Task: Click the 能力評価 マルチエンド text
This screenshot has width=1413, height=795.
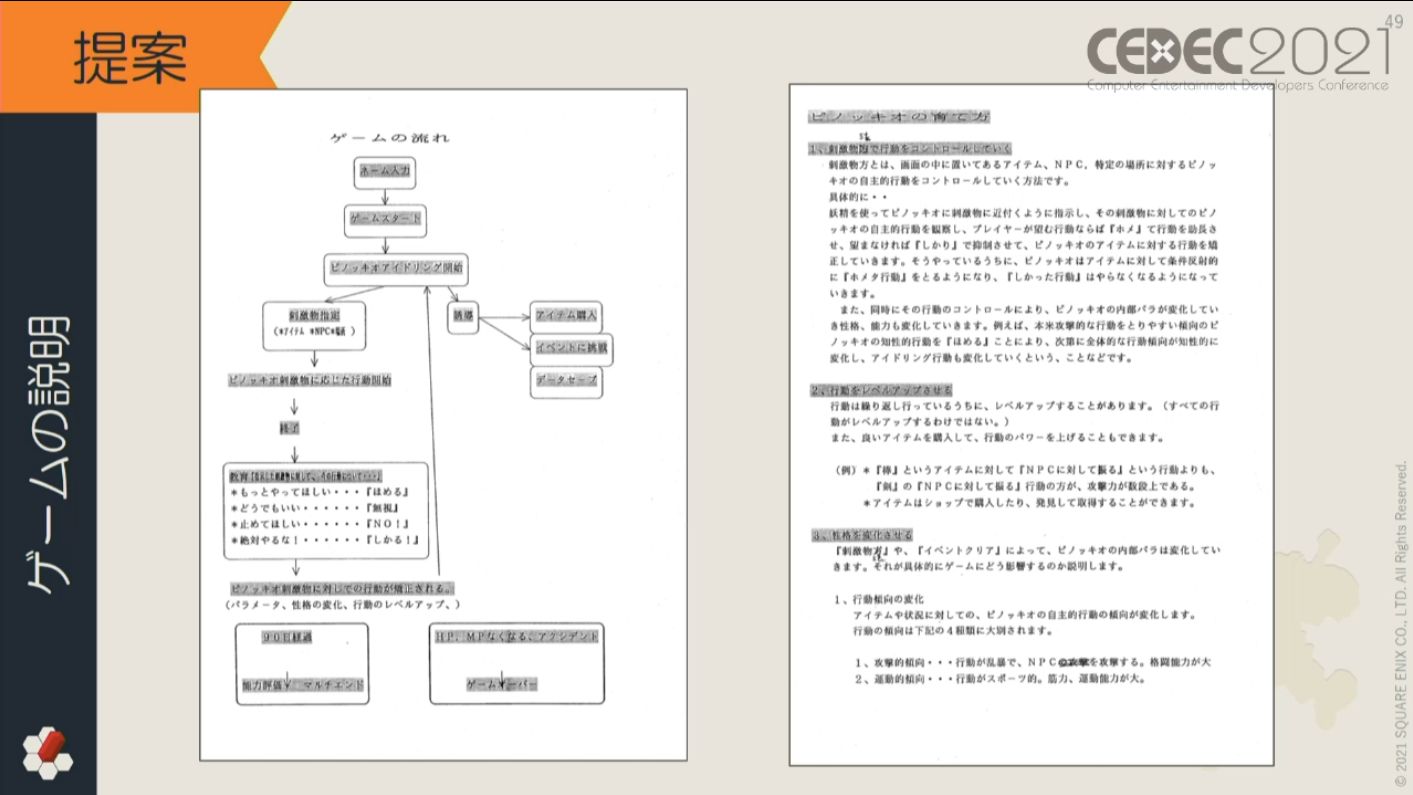Action: click(x=303, y=686)
